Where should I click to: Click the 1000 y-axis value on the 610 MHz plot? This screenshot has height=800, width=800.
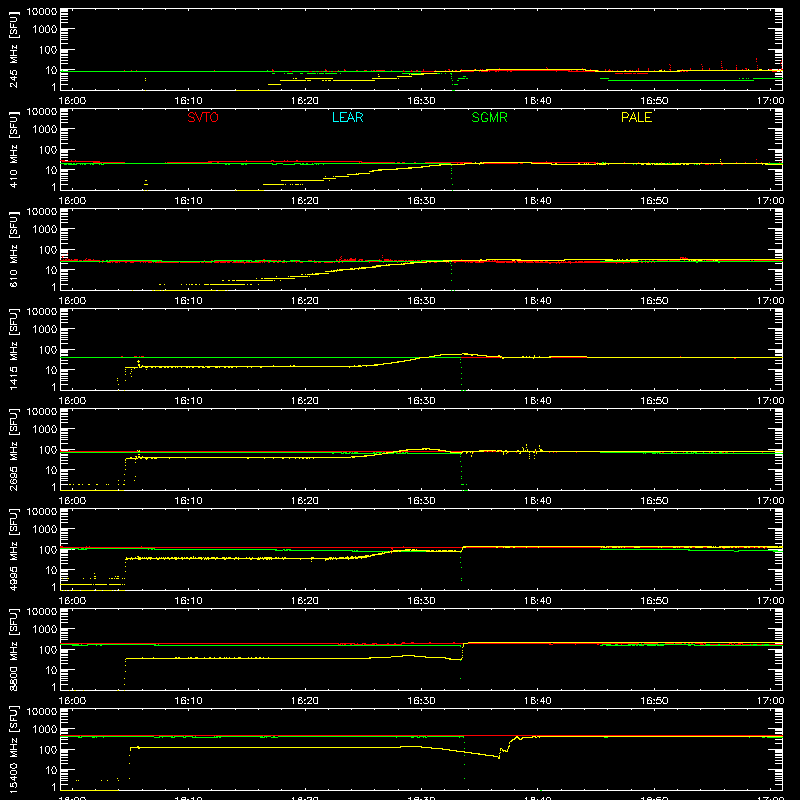[45, 229]
